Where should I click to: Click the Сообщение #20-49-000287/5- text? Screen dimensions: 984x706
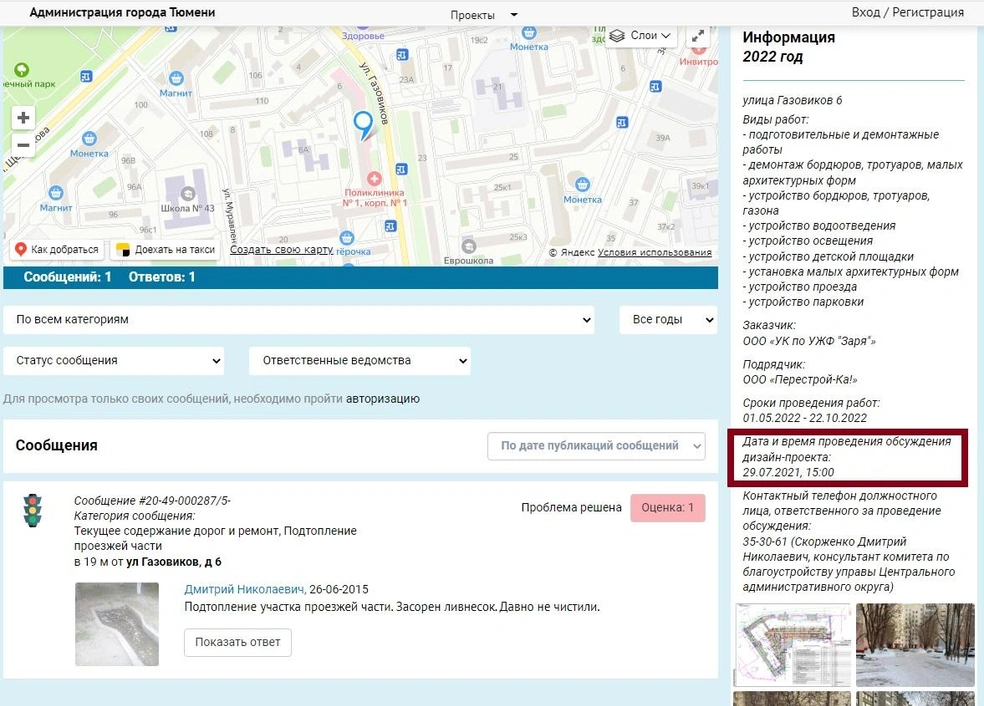(x=152, y=501)
